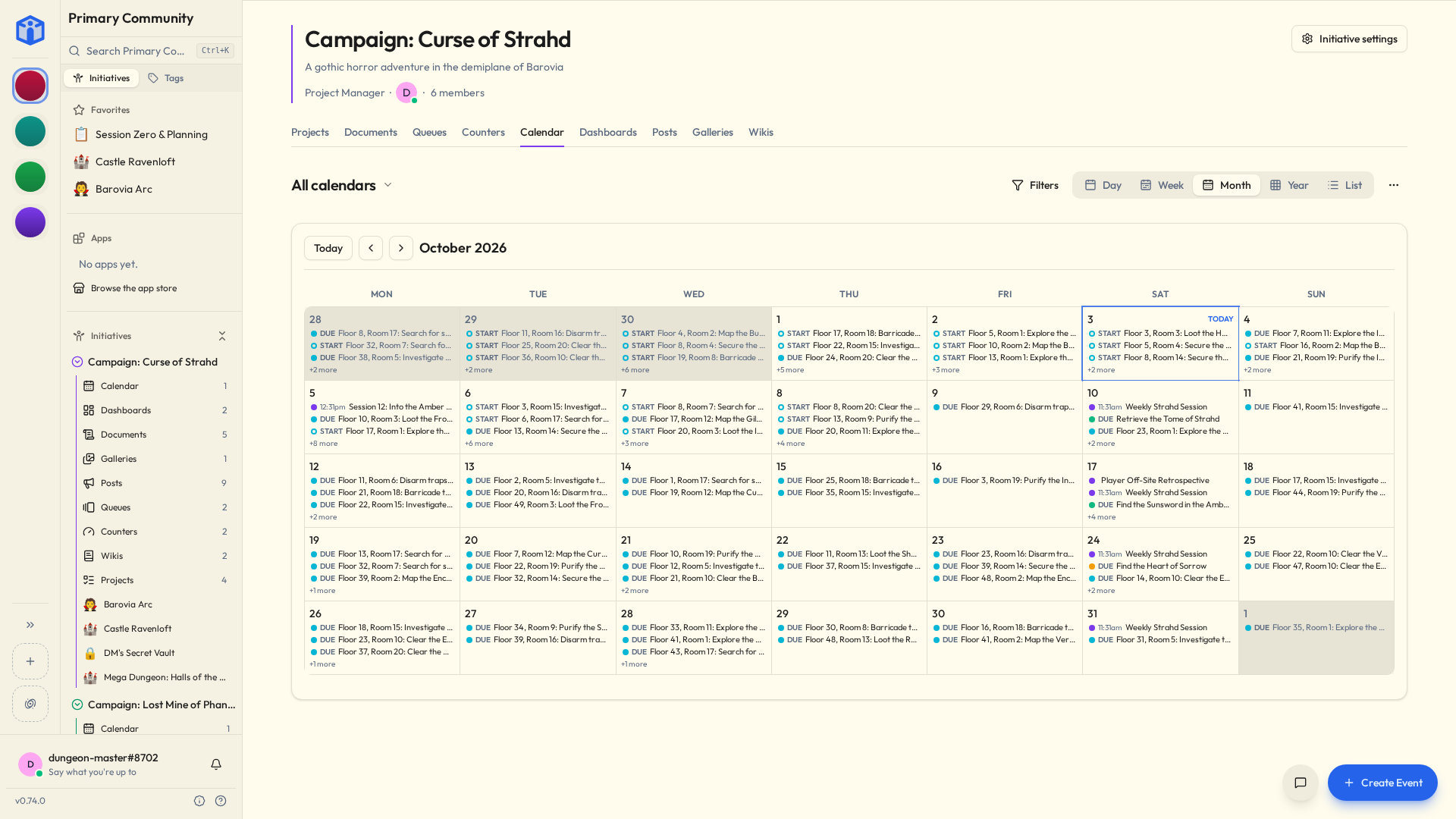Open Queues item in sidebar tree

(156, 507)
